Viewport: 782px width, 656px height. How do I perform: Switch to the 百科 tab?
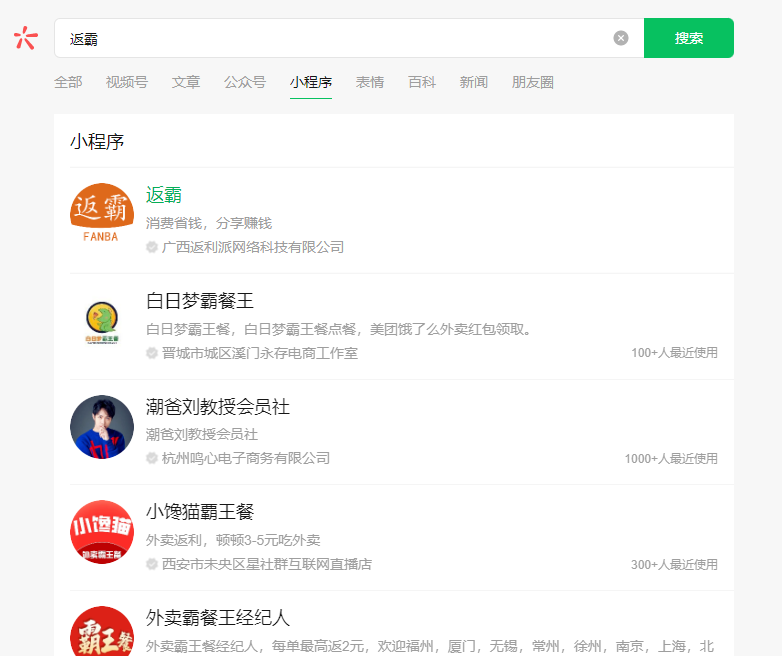pos(422,82)
